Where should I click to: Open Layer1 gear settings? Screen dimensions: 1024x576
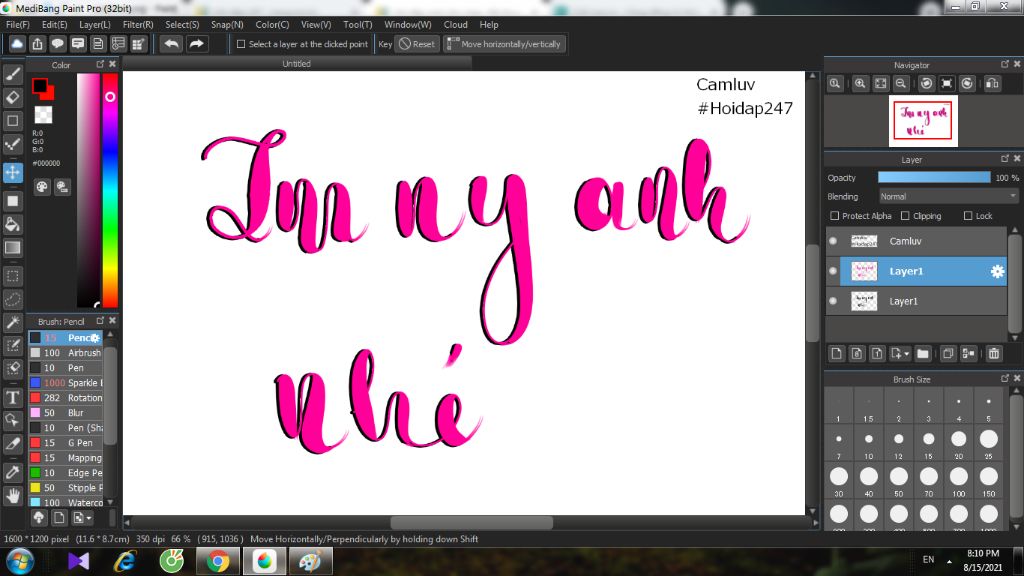click(x=997, y=271)
